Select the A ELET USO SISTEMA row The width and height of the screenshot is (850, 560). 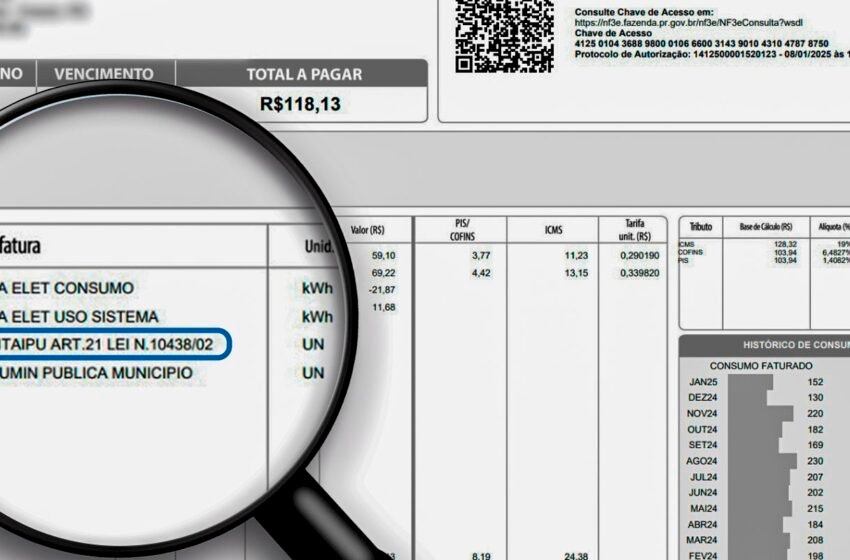click(79, 317)
